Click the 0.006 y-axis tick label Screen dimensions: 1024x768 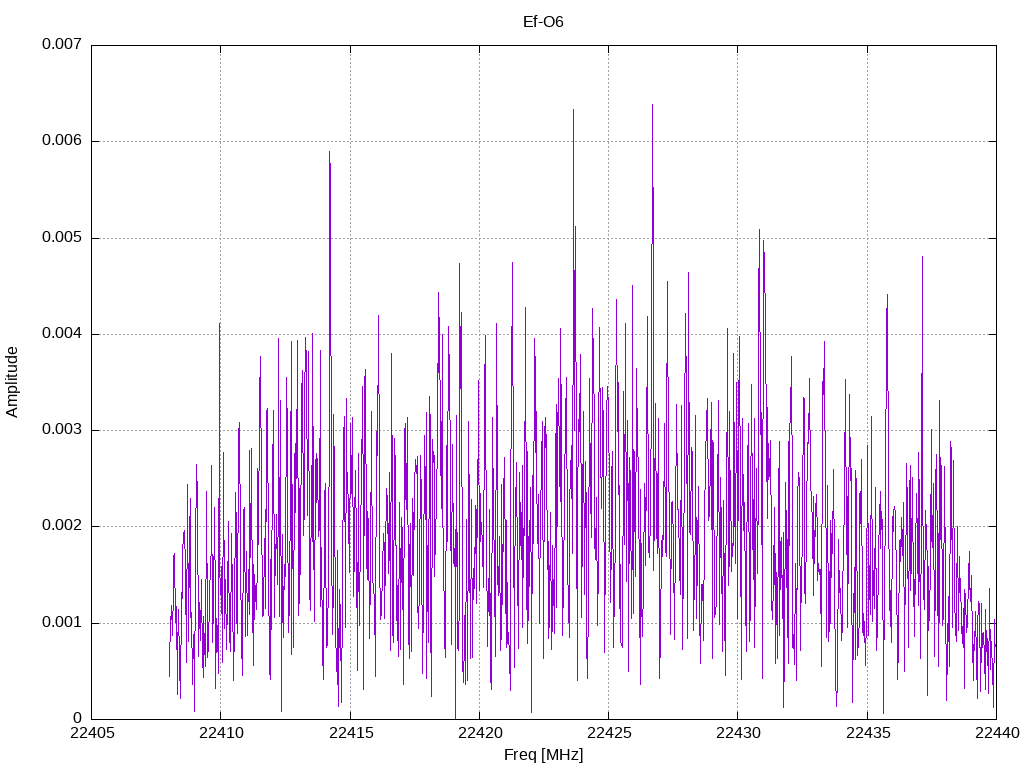(x=62, y=141)
